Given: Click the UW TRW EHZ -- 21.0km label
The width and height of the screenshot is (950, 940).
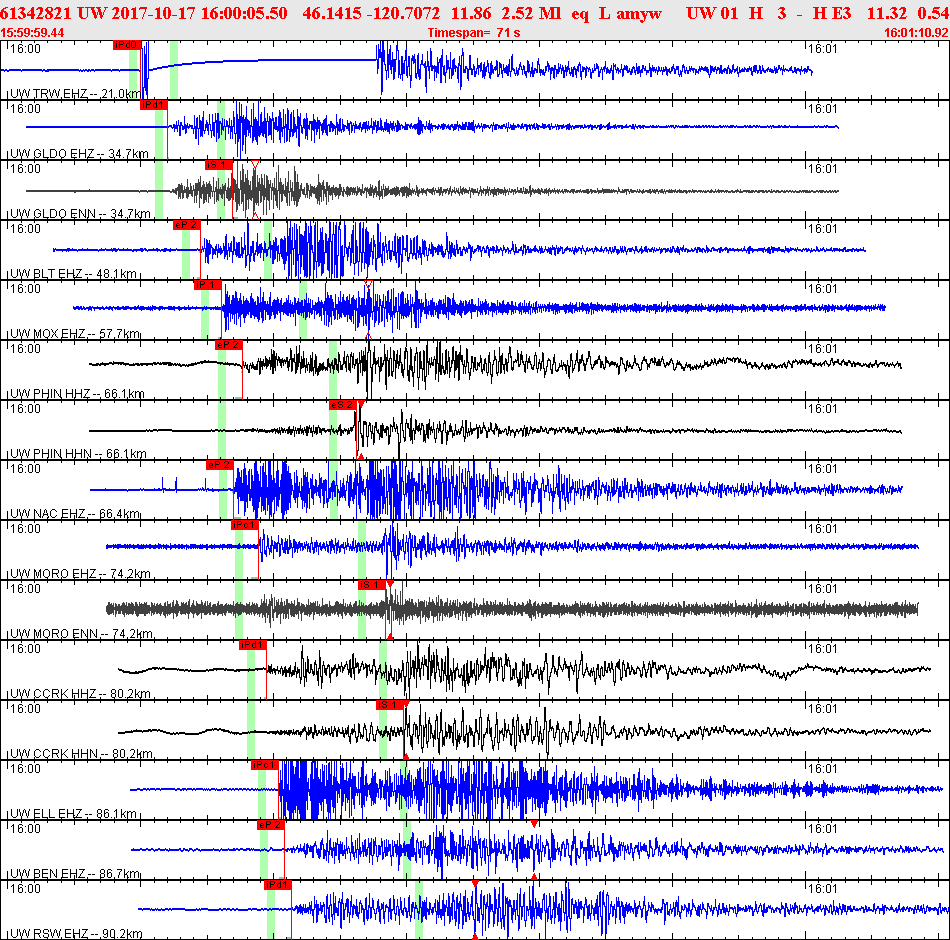Looking at the screenshot, I should pyautogui.click(x=76, y=94).
